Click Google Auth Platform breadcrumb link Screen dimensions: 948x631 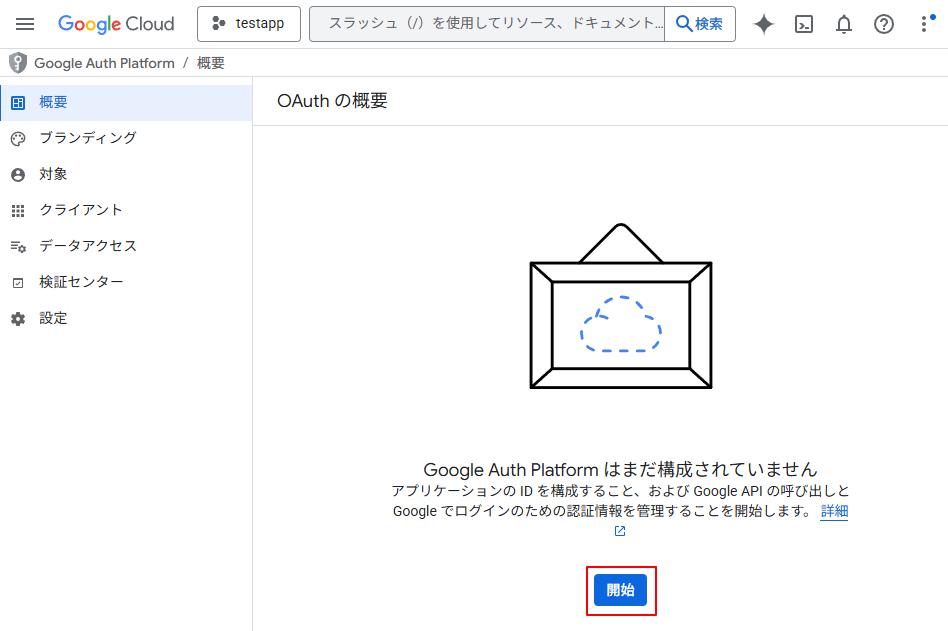pos(104,63)
